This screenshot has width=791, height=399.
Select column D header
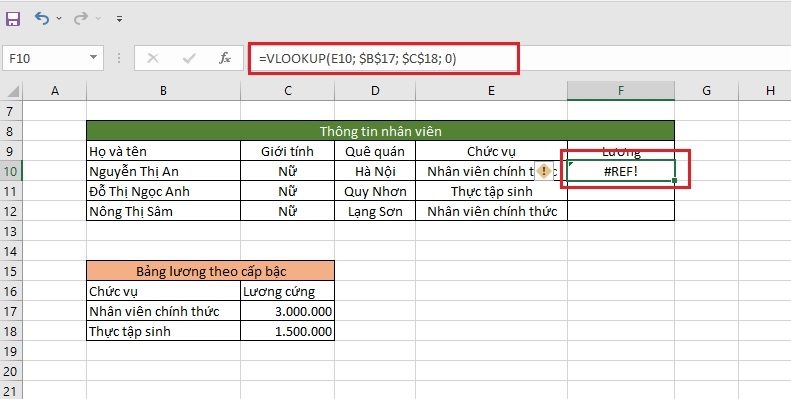[375, 91]
